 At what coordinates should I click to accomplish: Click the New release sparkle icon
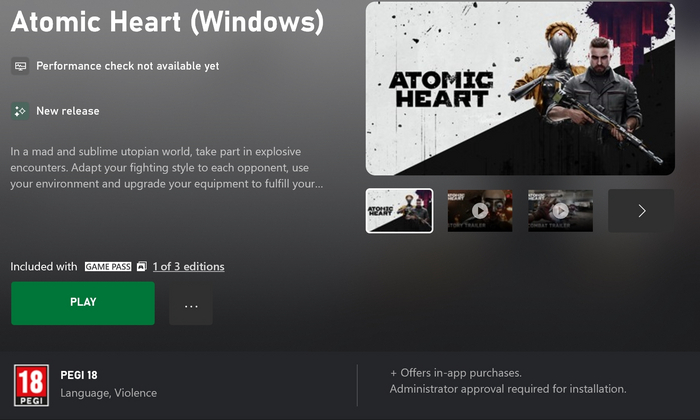pyautogui.click(x=20, y=111)
